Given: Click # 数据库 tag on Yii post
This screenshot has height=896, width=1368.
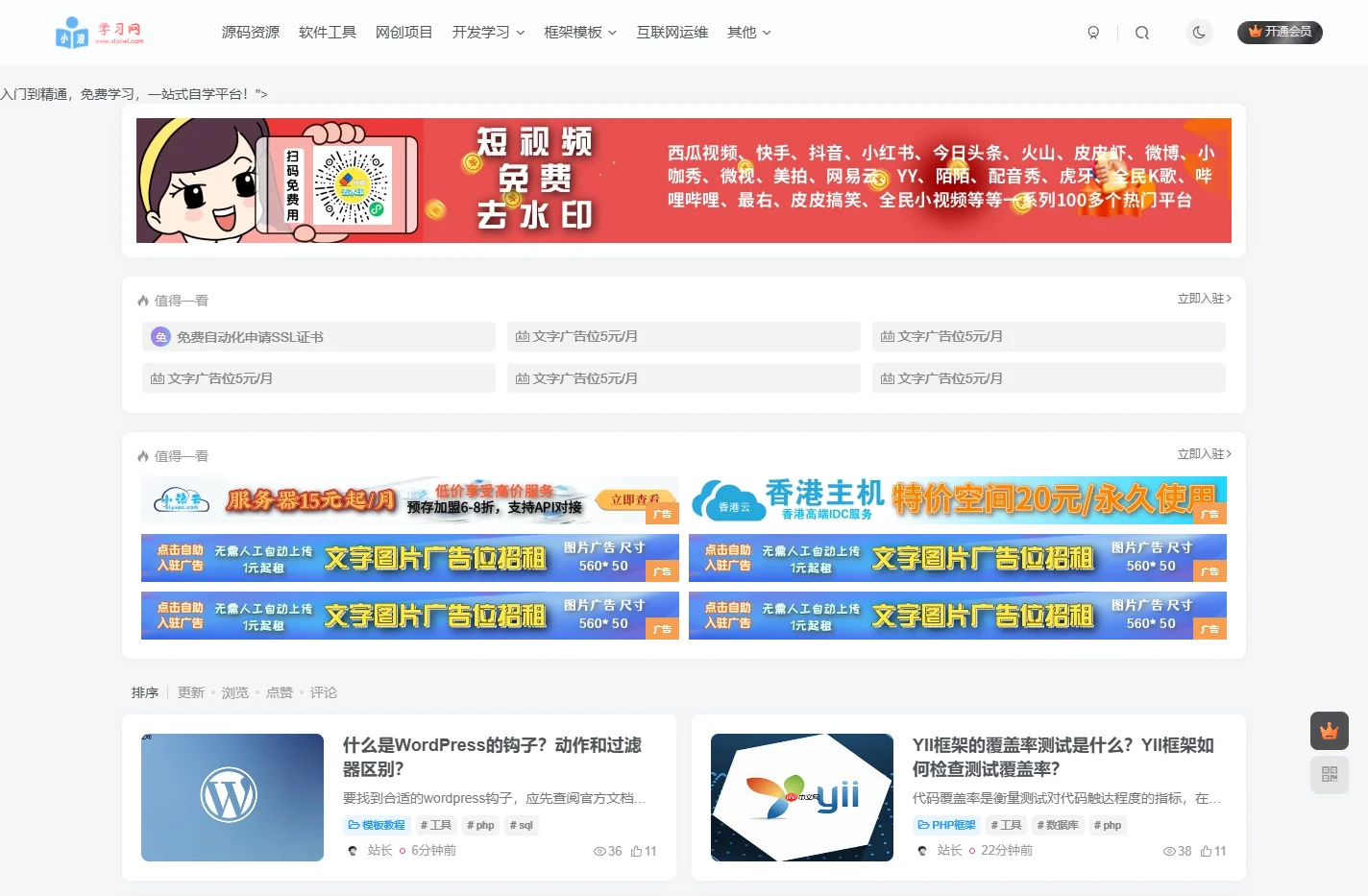Looking at the screenshot, I should click(x=1058, y=825).
